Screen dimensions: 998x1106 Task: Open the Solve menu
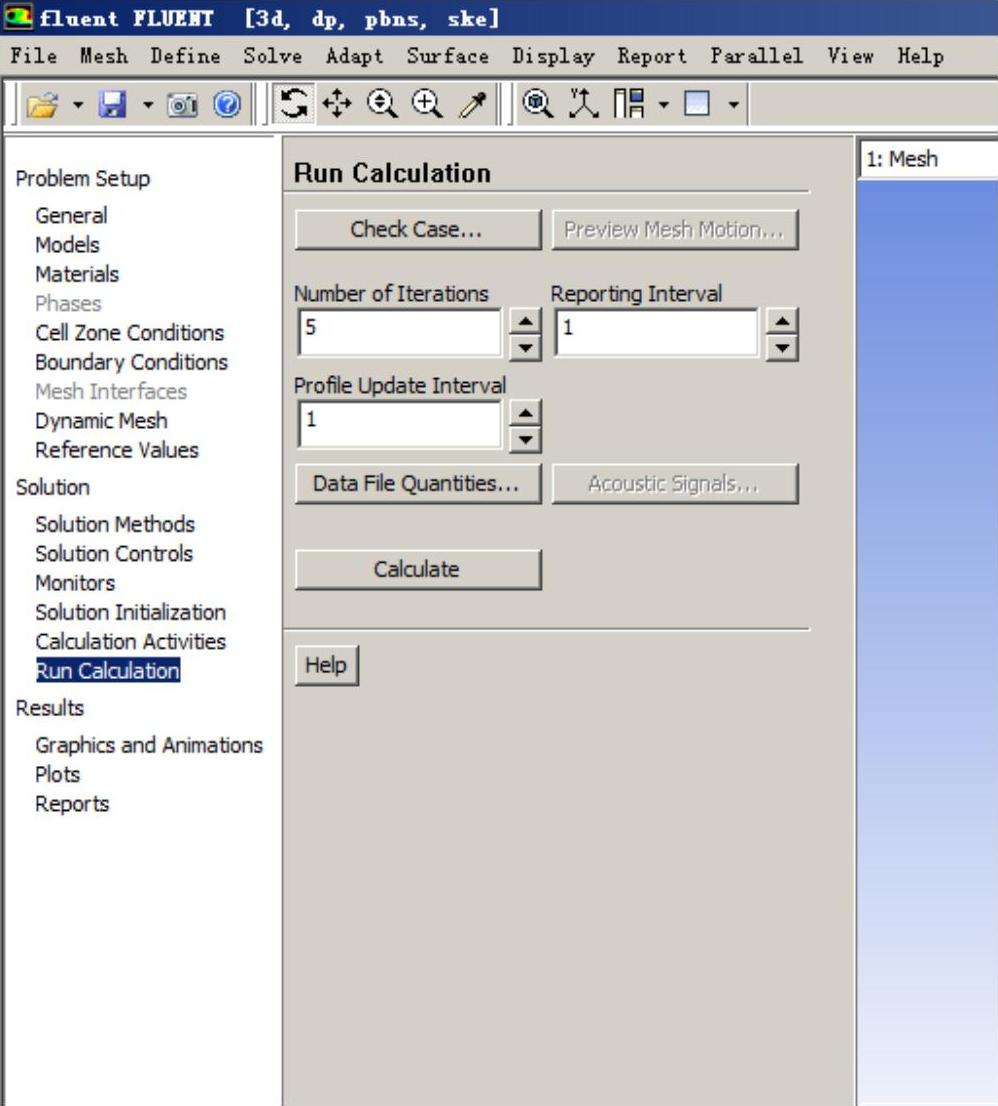(273, 56)
